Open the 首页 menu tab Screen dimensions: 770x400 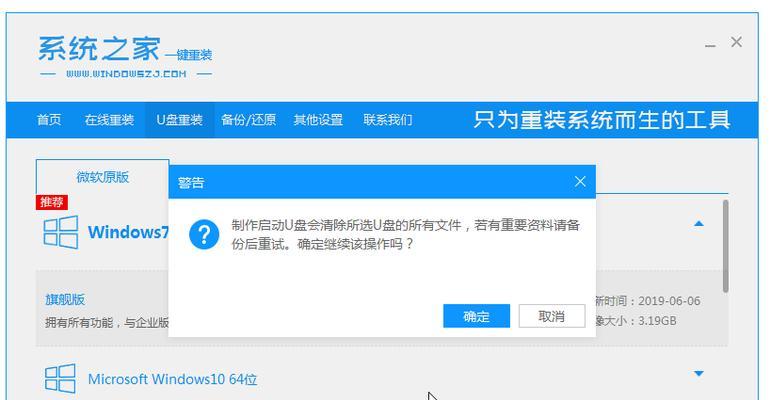pyautogui.click(x=49, y=120)
